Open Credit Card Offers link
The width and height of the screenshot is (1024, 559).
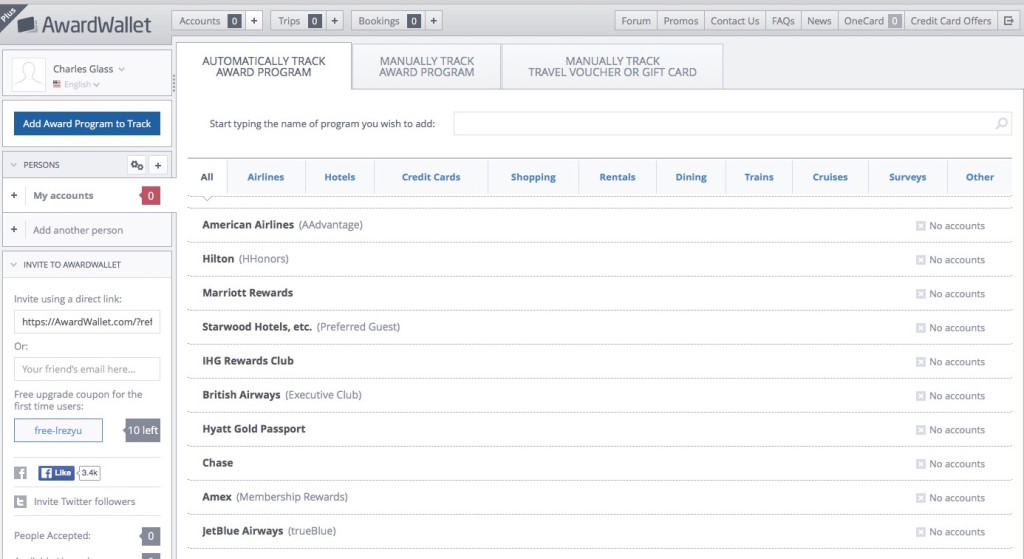coord(951,21)
